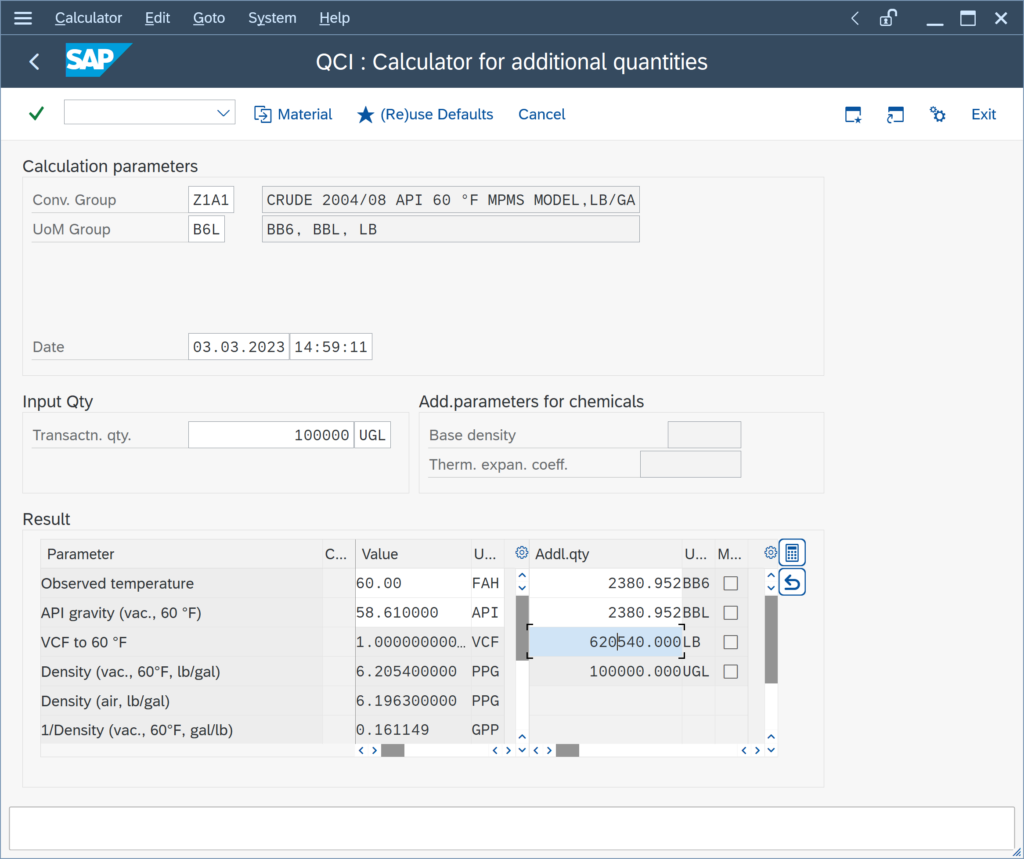
Task: Click the 0.161149 GPP value
Action: coord(413,730)
